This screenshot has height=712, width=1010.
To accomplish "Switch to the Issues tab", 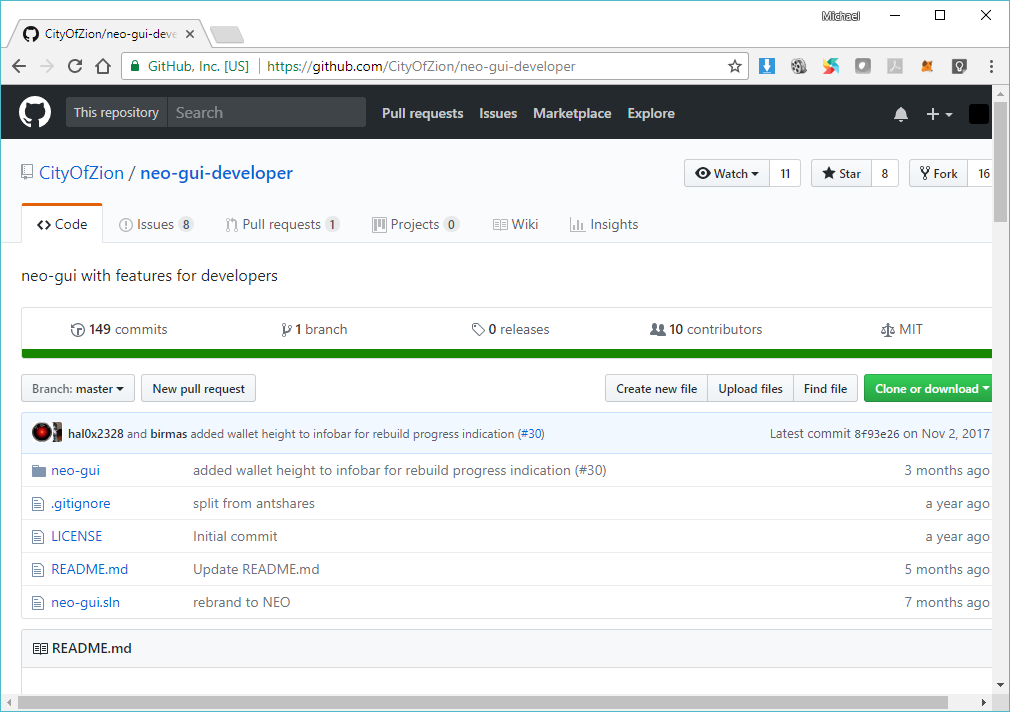I will tap(155, 224).
